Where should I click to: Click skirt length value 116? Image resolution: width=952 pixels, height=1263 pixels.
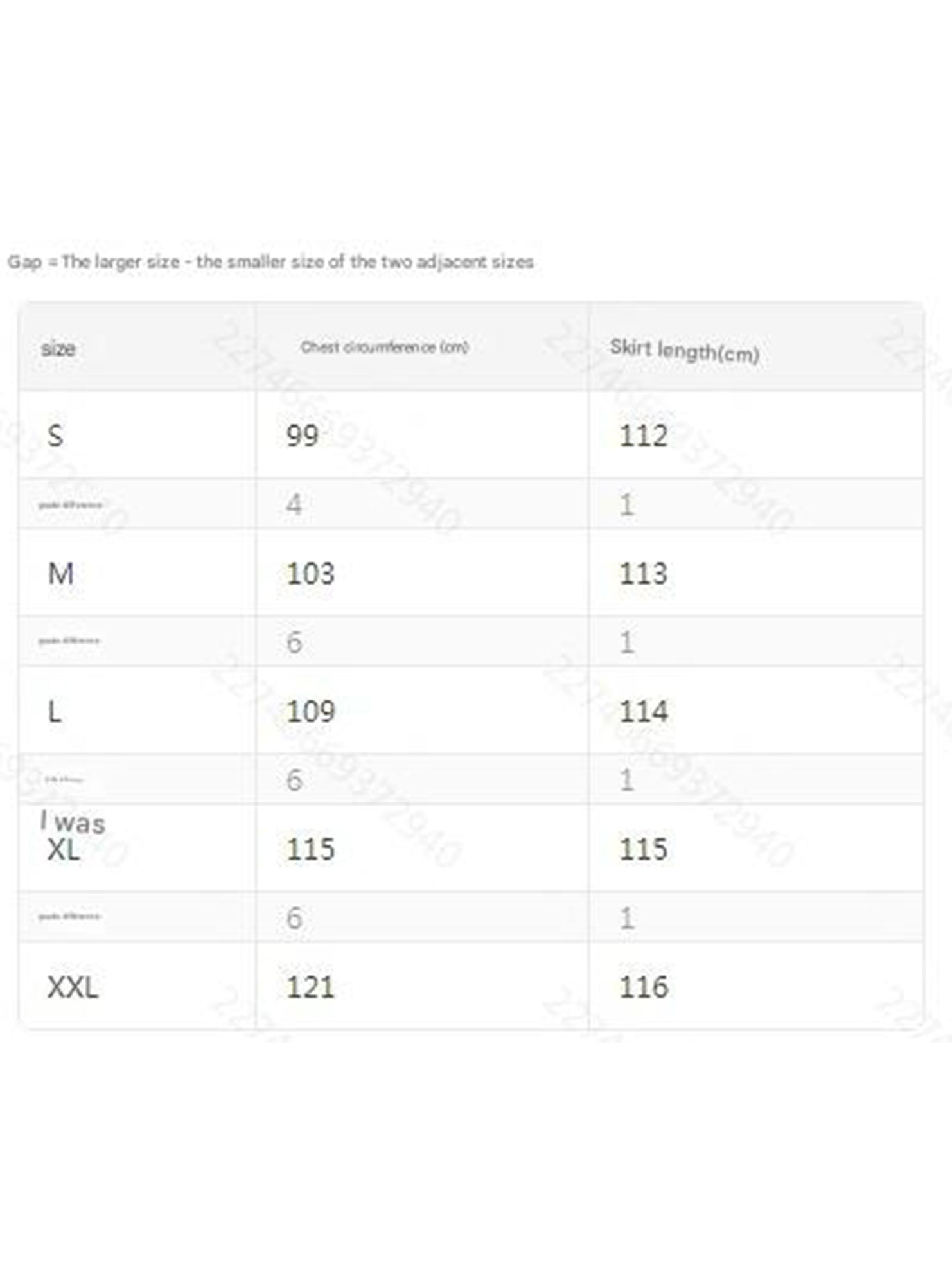point(643,987)
